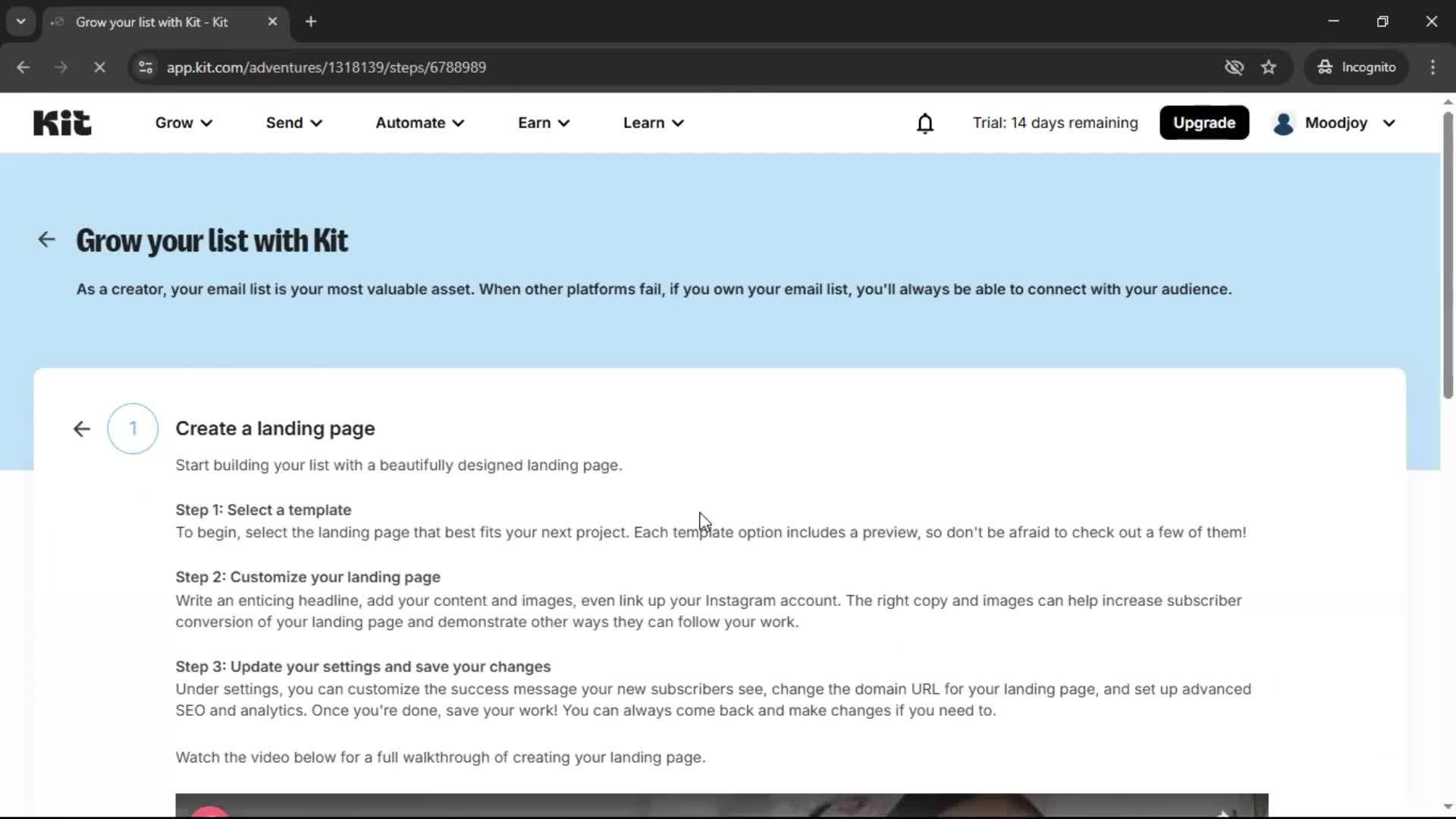Click the Upgrade button

click(x=1204, y=122)
